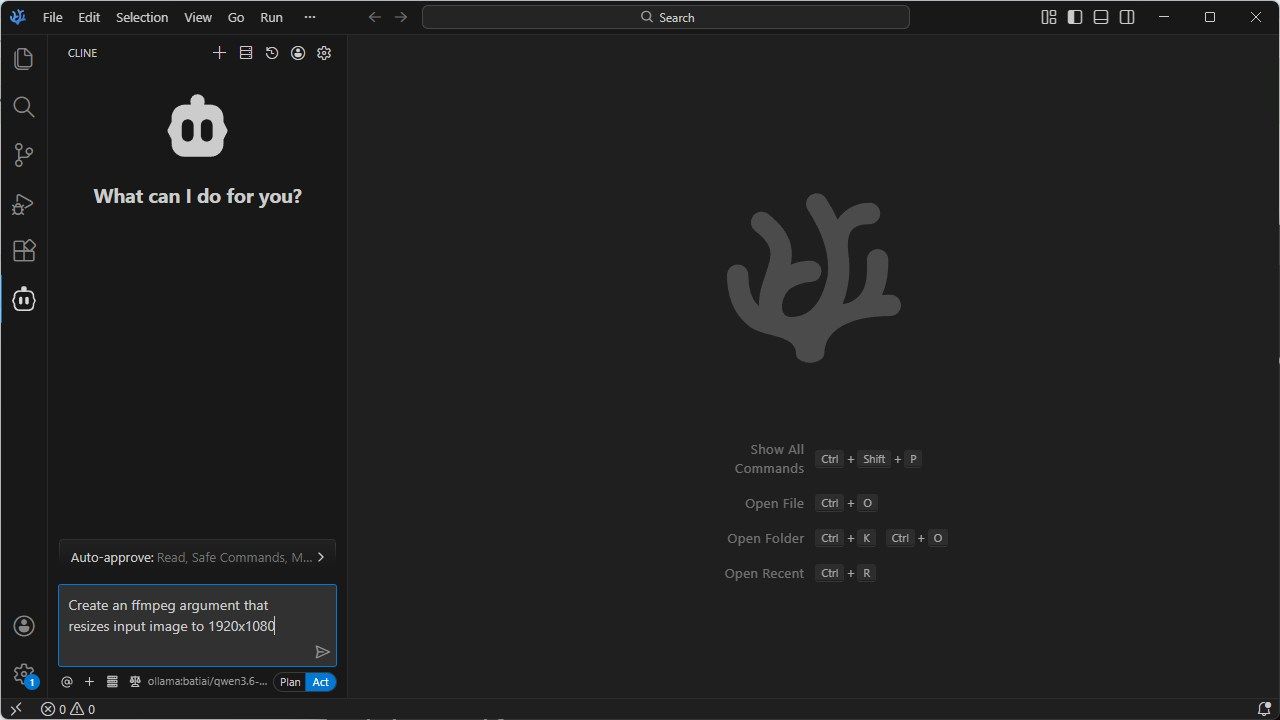Open the Extensions view
This screenshot has width=1280, height=720.
[24, 251]
